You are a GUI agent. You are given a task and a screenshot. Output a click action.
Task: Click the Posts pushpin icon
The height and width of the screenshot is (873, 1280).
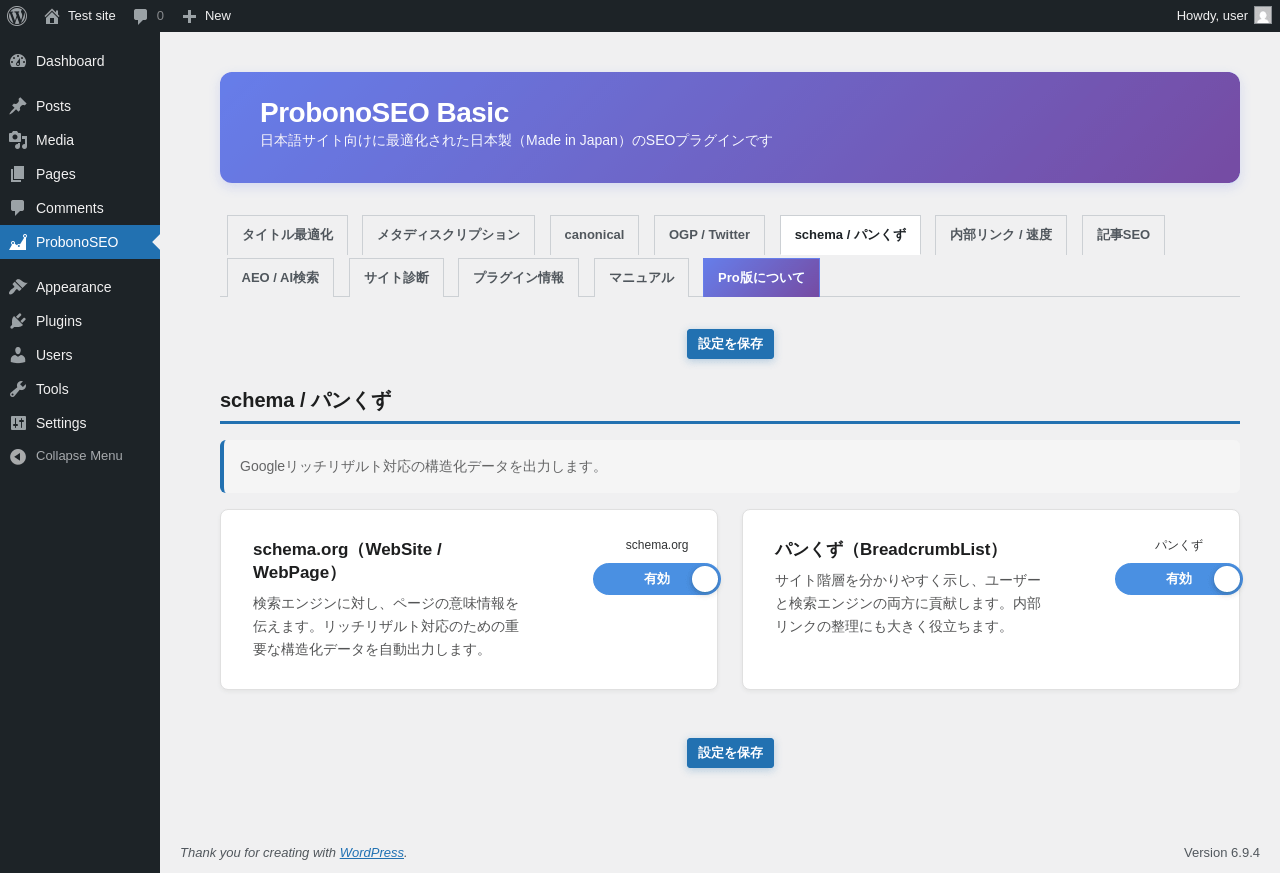[18, 106]
